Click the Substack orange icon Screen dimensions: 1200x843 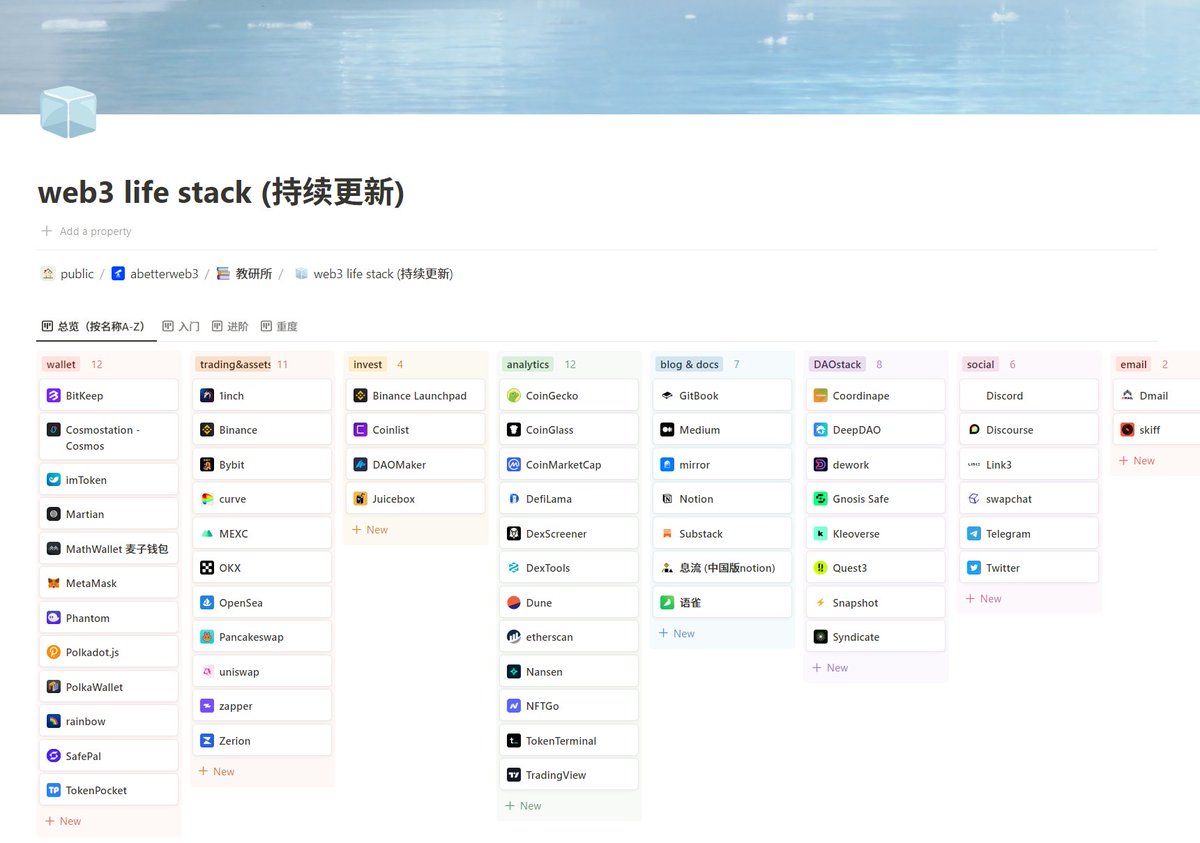coord(667,534)
